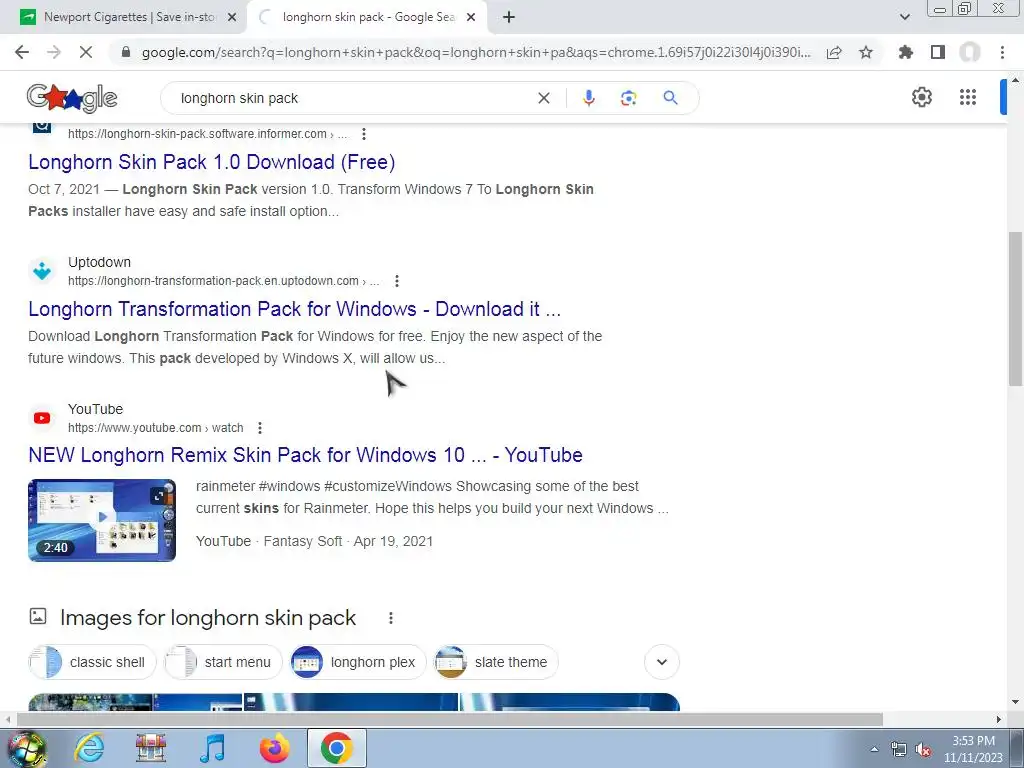This screenshot has height=768, width=1024.
Task: Click the image results strip preview
Action: pyautogui.click(x=354, y=702)
